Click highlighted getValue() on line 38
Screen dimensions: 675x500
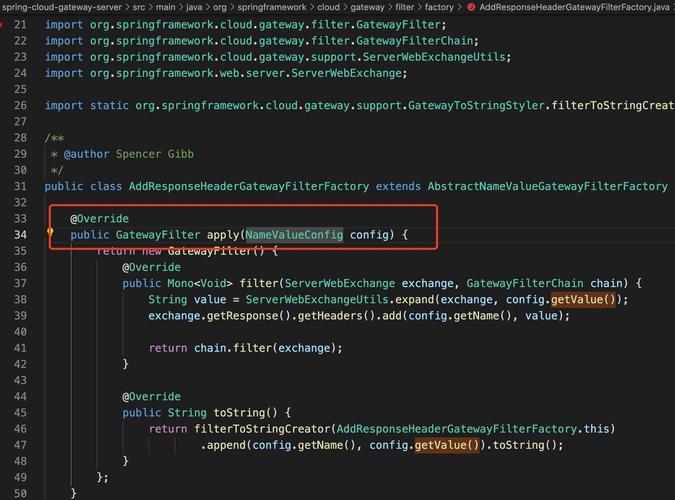pos(583,299)
